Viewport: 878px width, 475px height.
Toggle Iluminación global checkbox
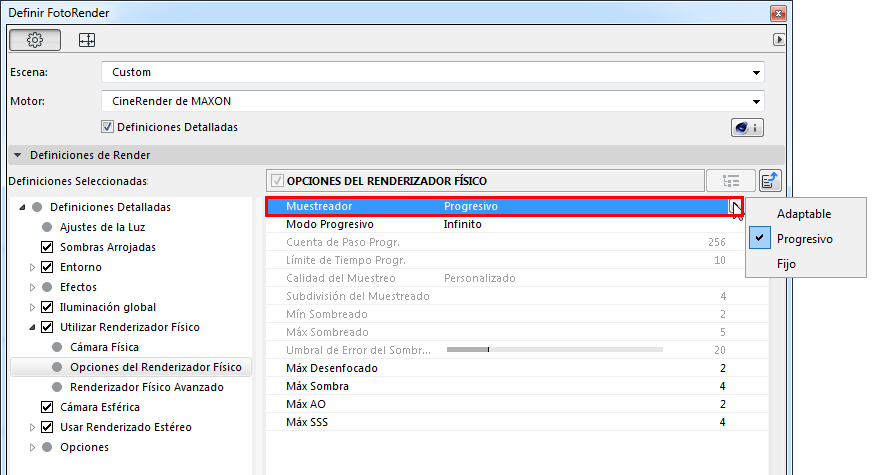(x=47, y=307)
